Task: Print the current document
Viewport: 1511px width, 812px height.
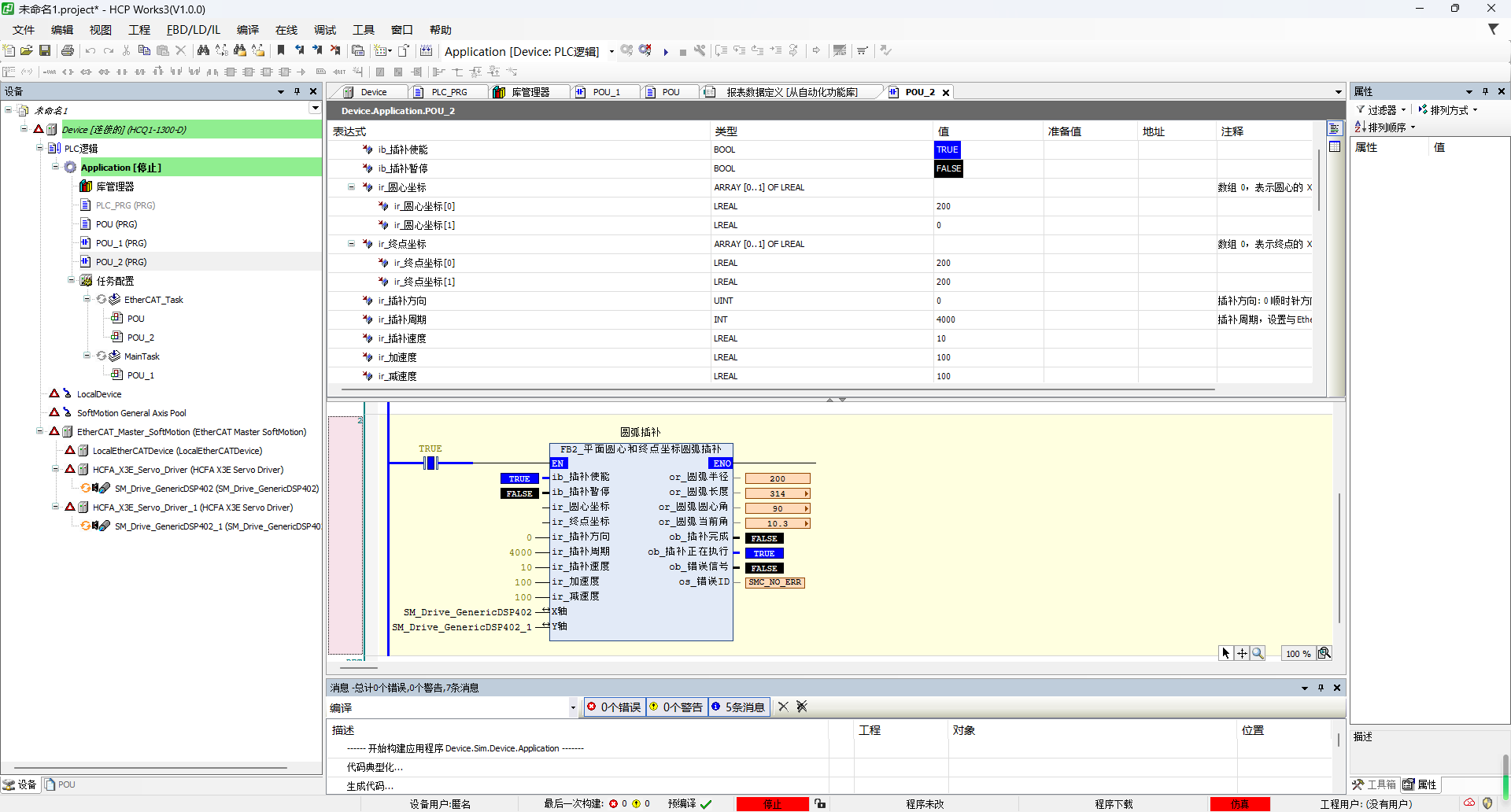Action: click(x=68, y=50)
